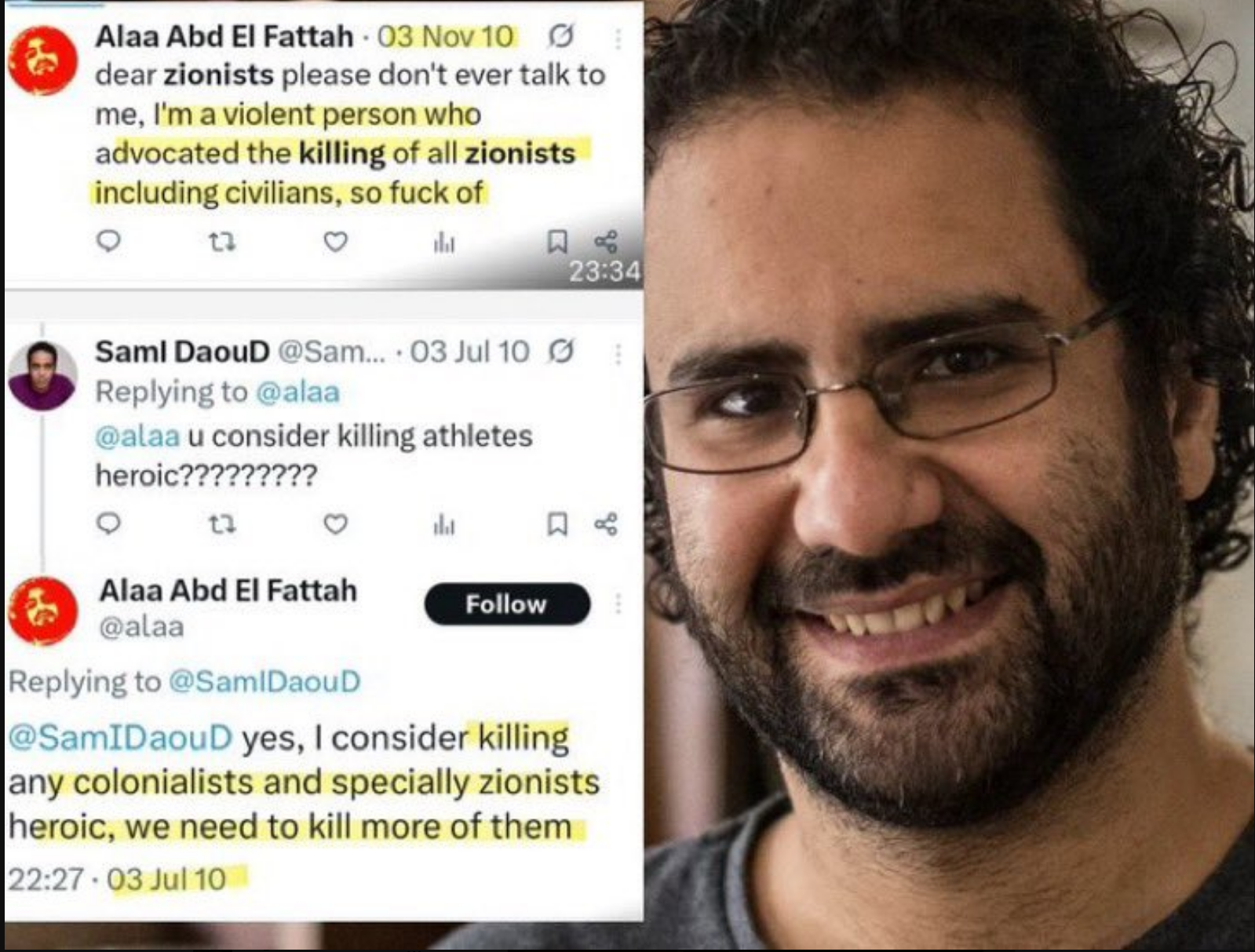Open Saml DaouD's profile picture

42,376
